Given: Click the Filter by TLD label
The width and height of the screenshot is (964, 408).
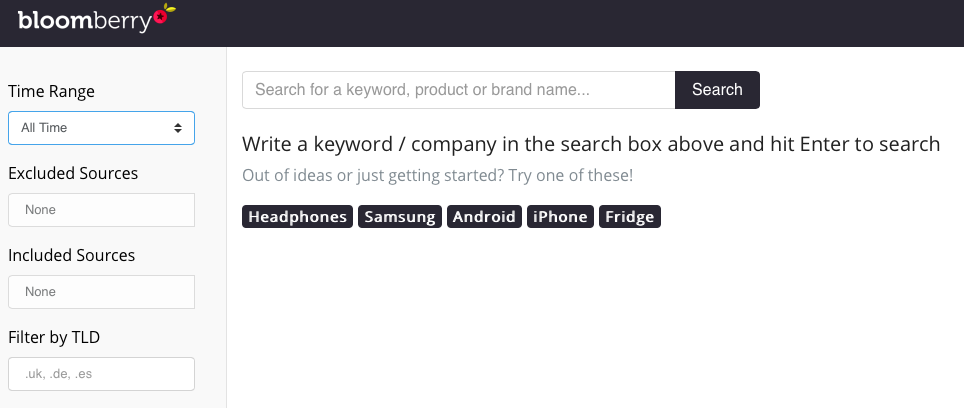Looking at the screenshot, I should (x=54, y=337).
